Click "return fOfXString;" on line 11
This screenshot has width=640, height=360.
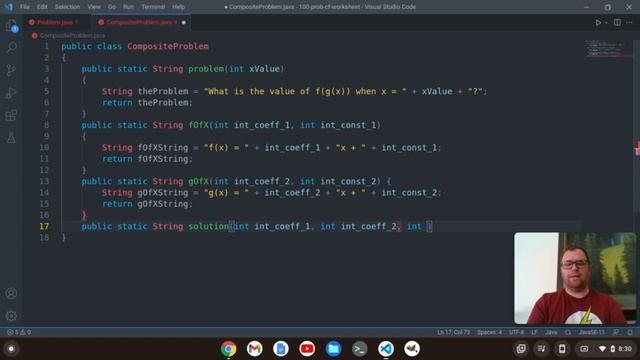pos(147,159)
